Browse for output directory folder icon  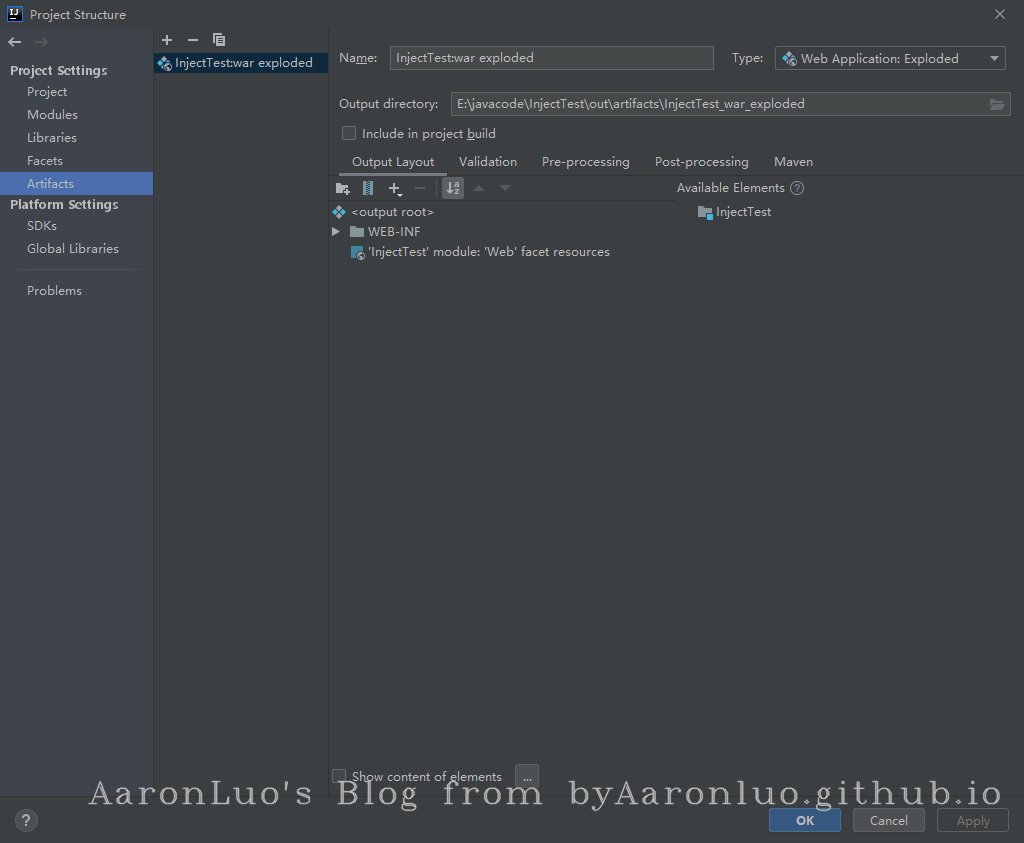pyautogui.click(x=997, y=104)
